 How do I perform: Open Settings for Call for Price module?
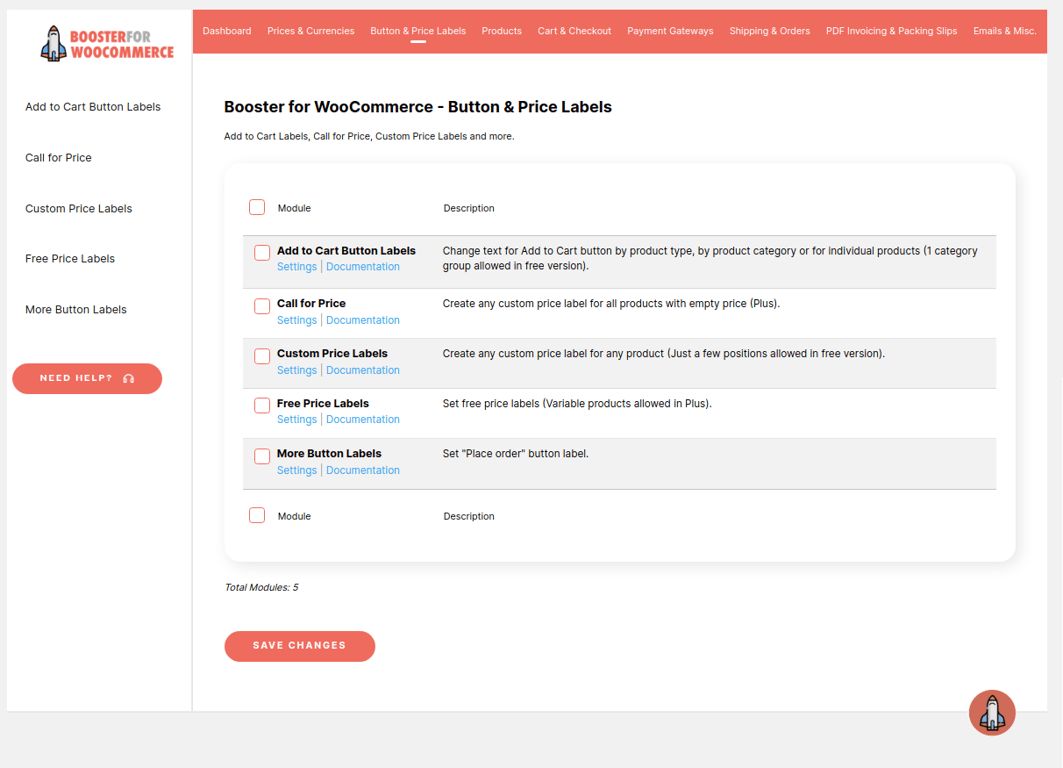click(297, 320)
